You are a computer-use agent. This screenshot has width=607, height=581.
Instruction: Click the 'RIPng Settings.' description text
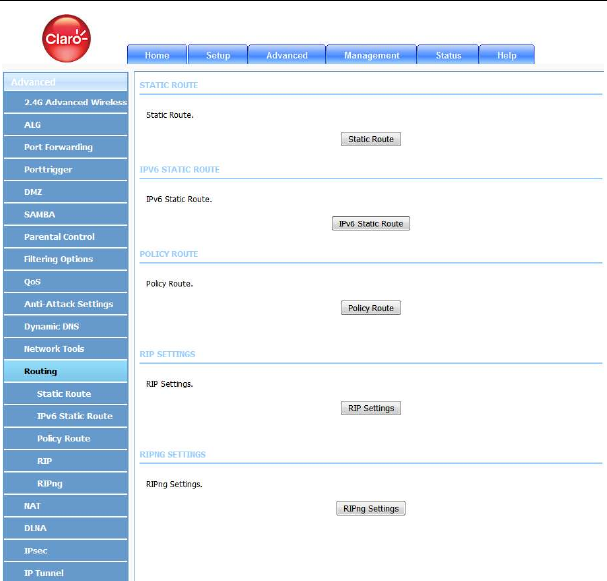coord(174,484)
